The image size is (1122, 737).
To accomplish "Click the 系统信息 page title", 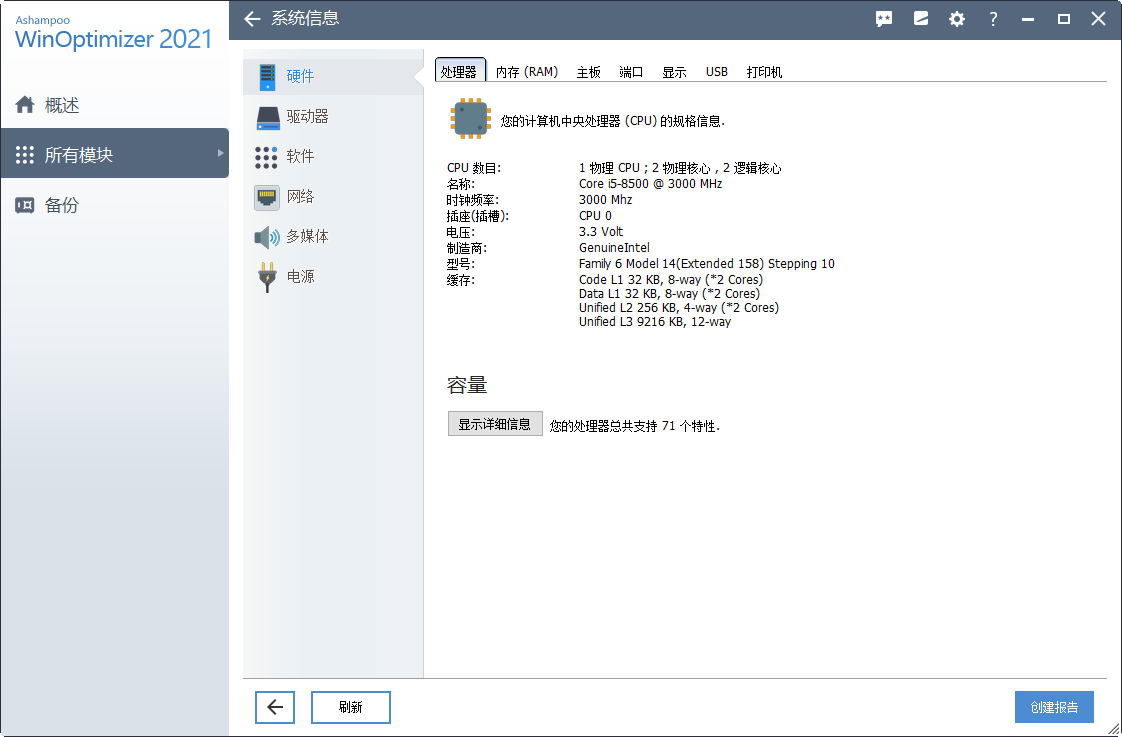I will coord(305,19).
